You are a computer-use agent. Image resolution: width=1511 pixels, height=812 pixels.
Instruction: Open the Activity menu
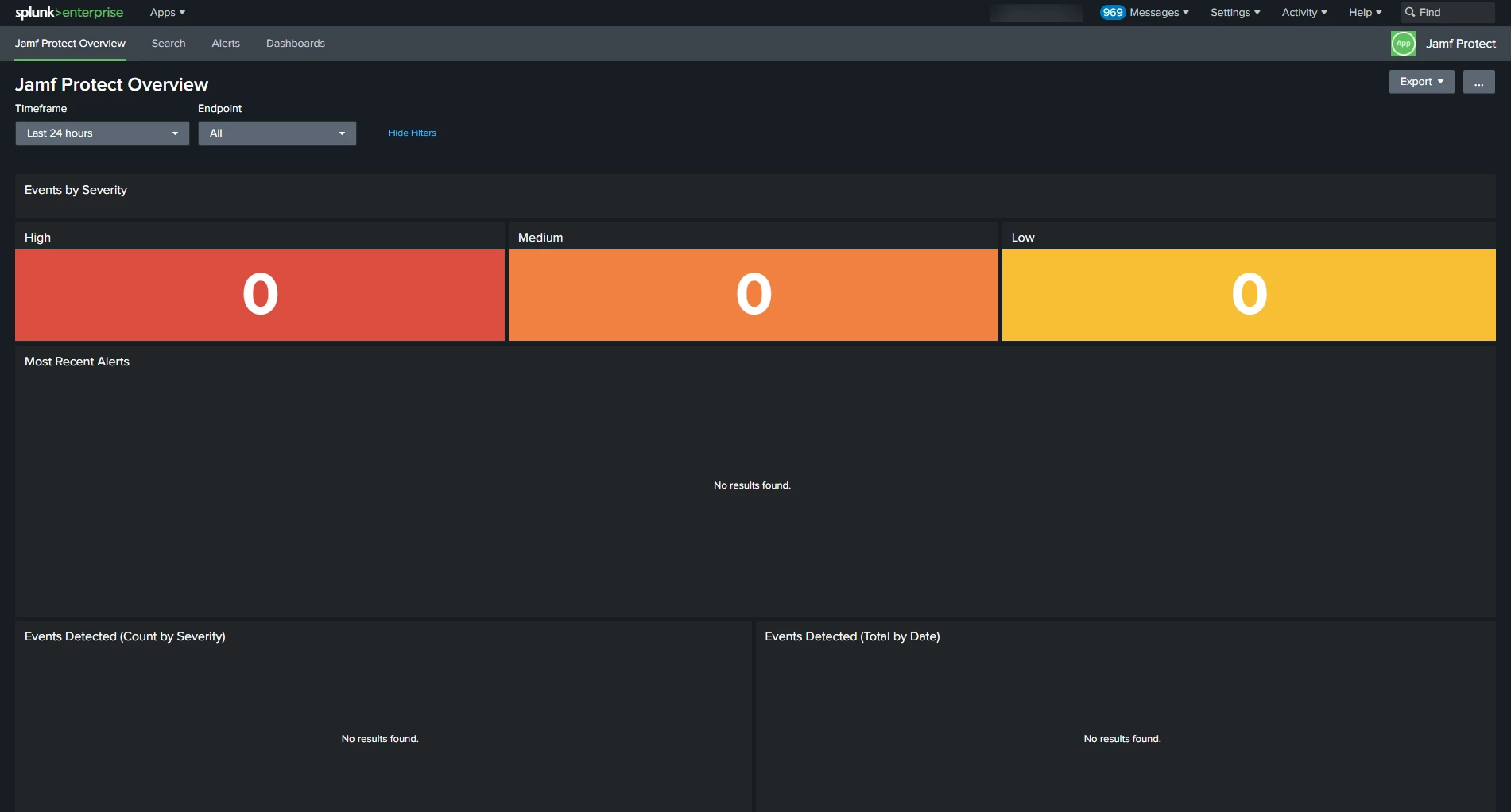click(1304, 12)
